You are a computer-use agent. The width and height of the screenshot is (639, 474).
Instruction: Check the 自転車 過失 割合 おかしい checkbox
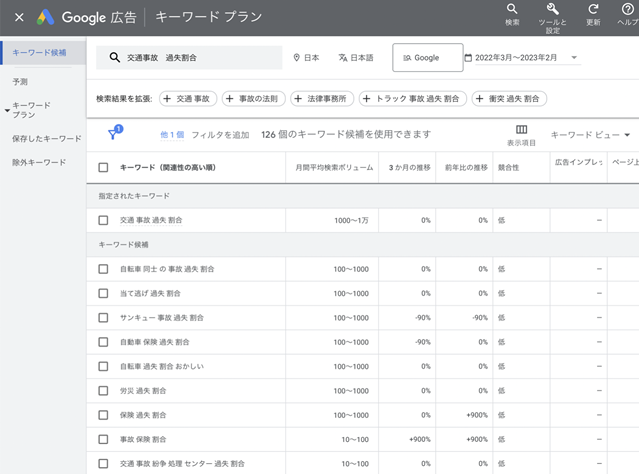104,366
